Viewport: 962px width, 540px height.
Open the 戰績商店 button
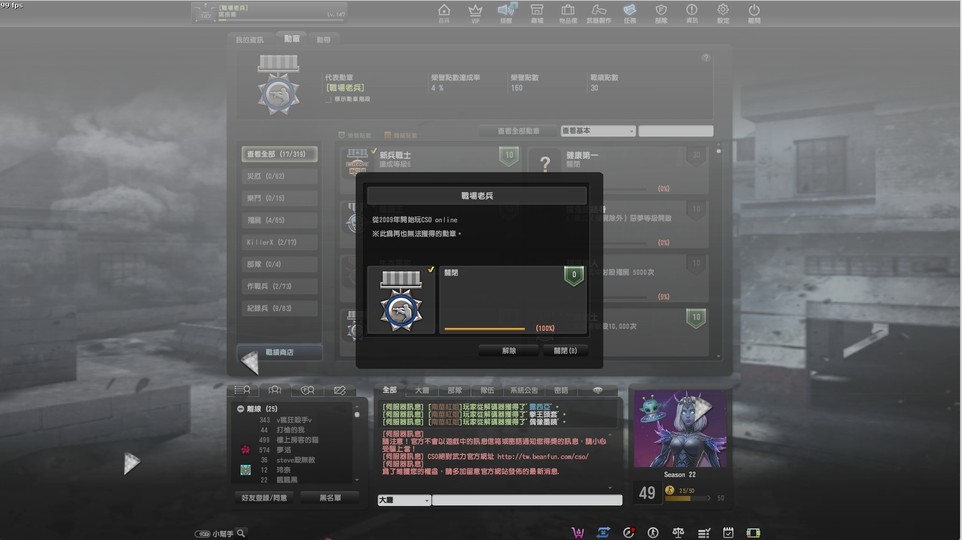tap(279, 352)
